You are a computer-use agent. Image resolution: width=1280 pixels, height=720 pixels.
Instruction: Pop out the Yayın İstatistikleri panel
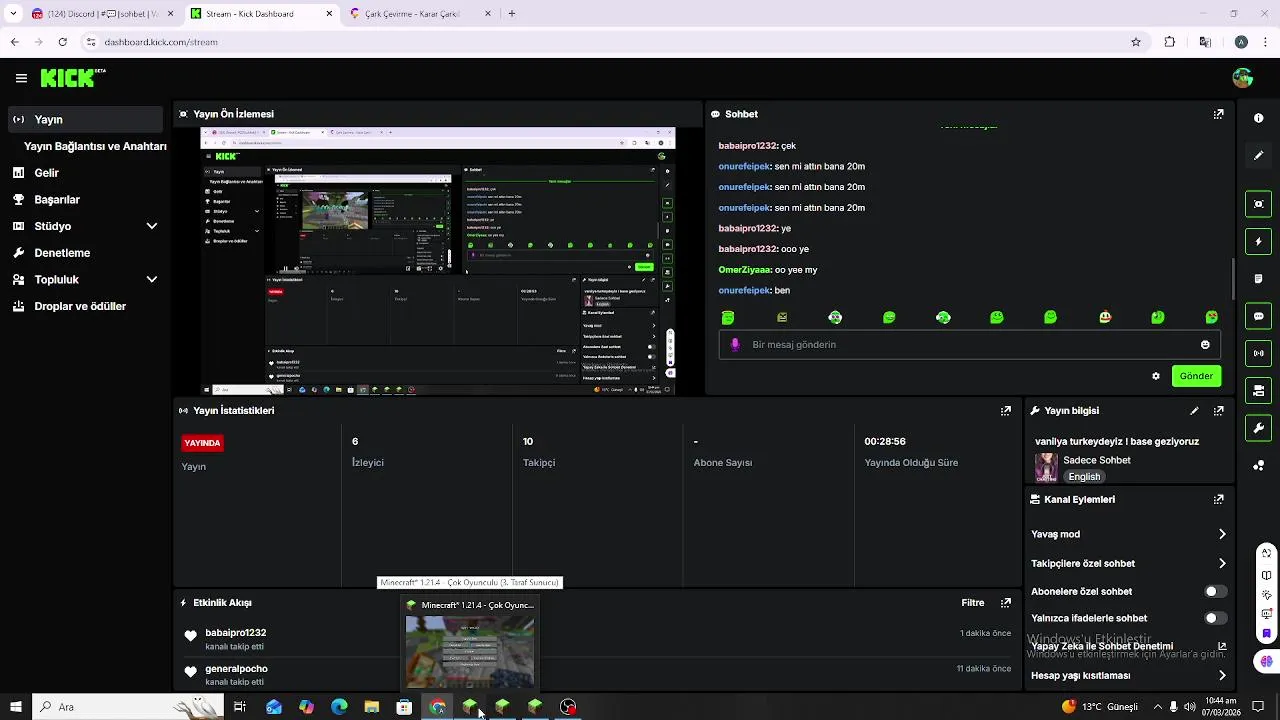(x=1006, y=410)
